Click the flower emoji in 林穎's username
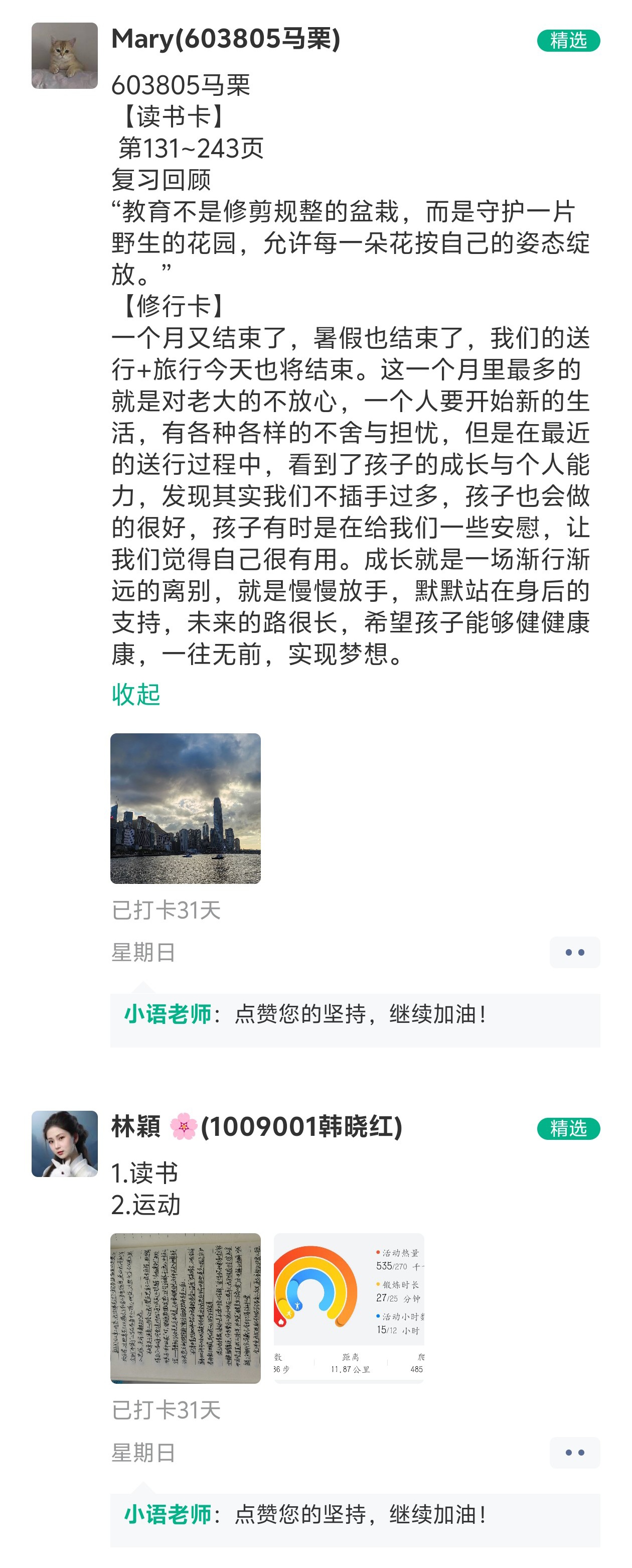632x1568 pixels. [x=183, y=1127]
